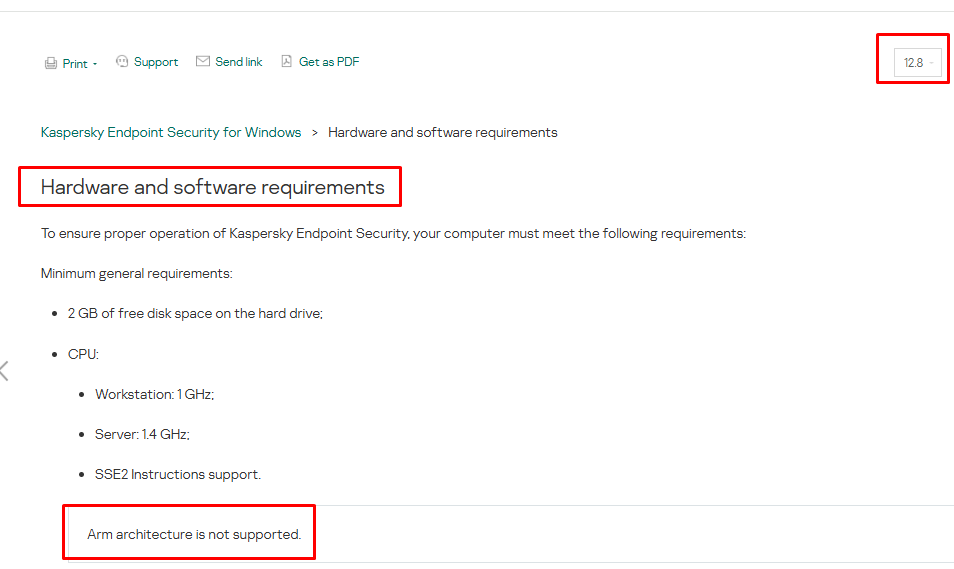Screen dimensions: 954x569
Task: Open the Support link
Action: [156, 62]
